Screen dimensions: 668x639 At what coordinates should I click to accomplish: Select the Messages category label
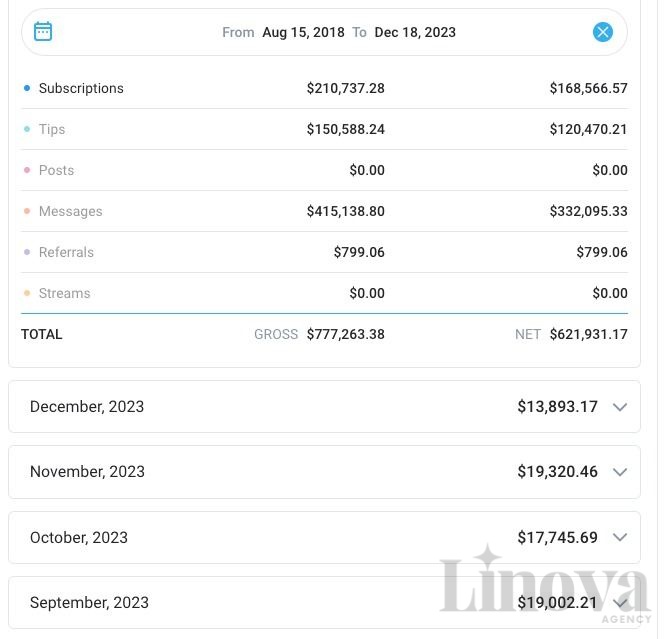[x=70, y=211]
